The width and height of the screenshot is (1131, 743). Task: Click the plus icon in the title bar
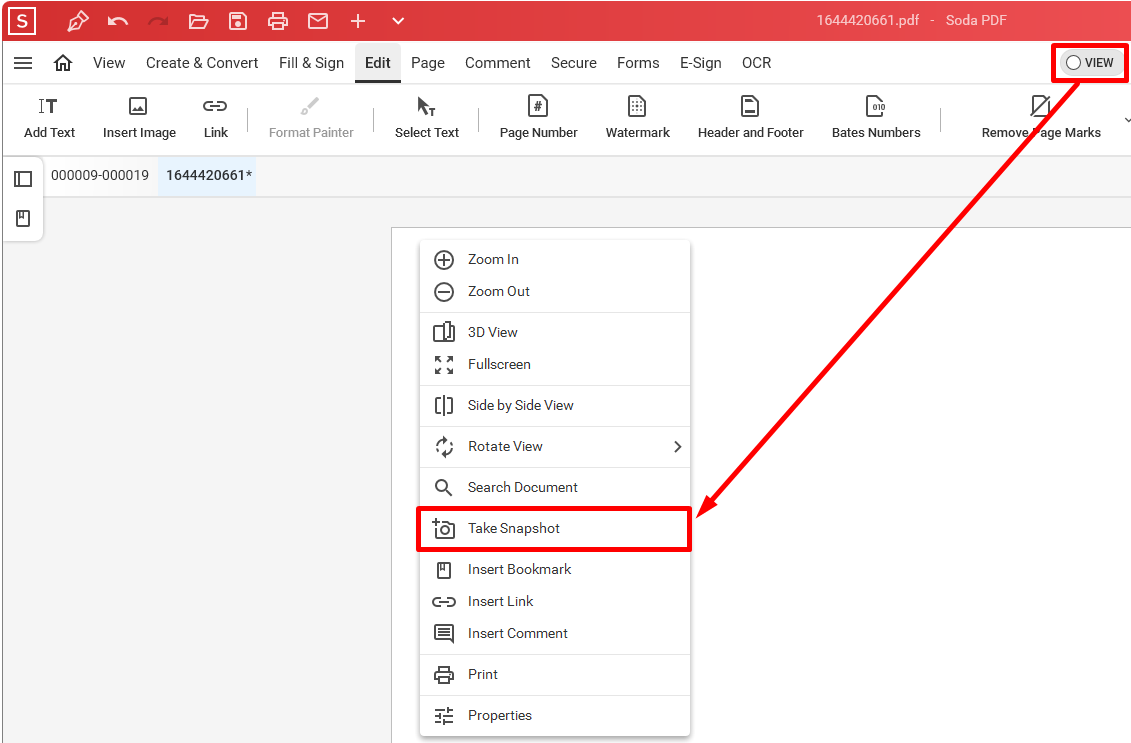[x=358, y=22]
